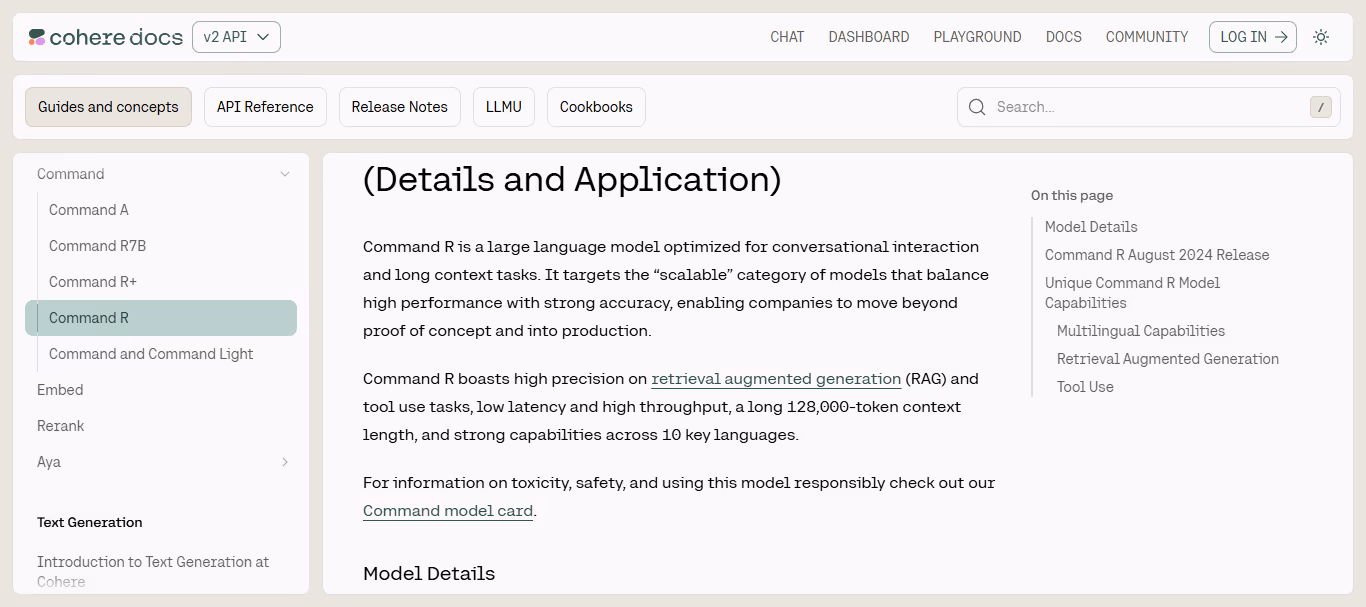This screenshot has width=1366, height=607.
Task: Click the Text Generation sidebar heading
Action: click(90, 522)
